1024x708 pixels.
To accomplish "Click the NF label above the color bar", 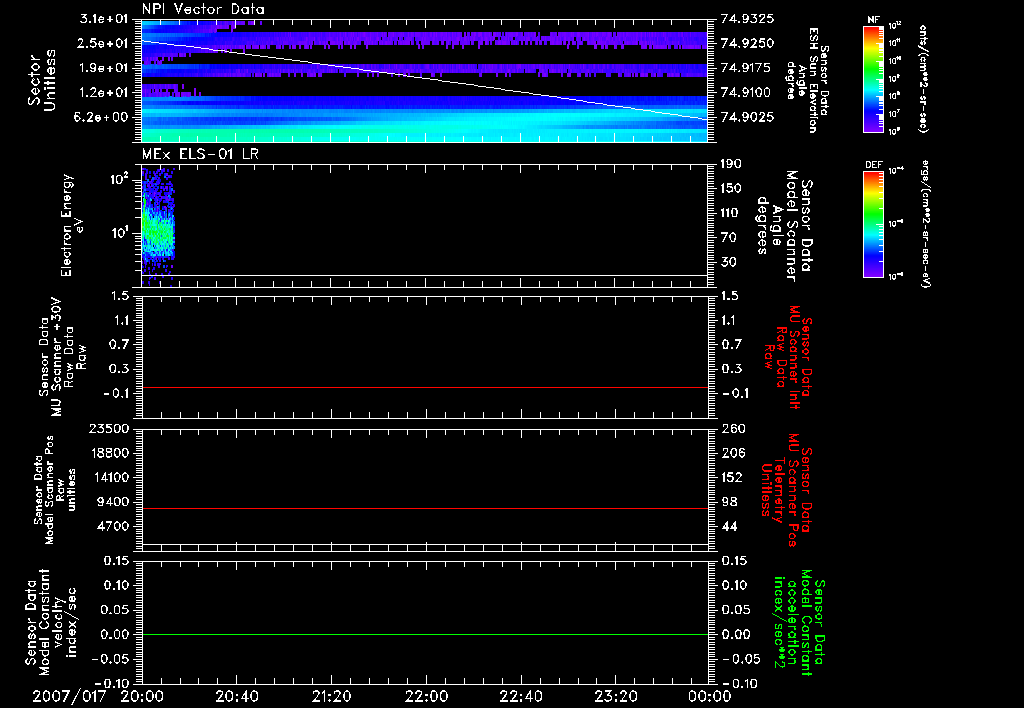I will (x=873, y=20).
